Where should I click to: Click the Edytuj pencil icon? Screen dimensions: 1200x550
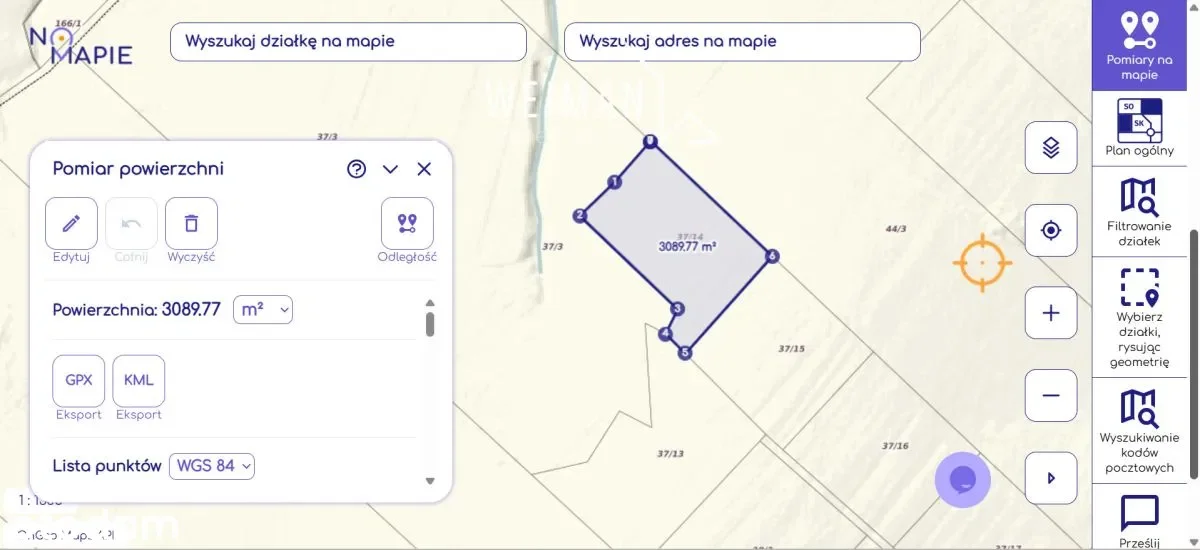[71, 223]
